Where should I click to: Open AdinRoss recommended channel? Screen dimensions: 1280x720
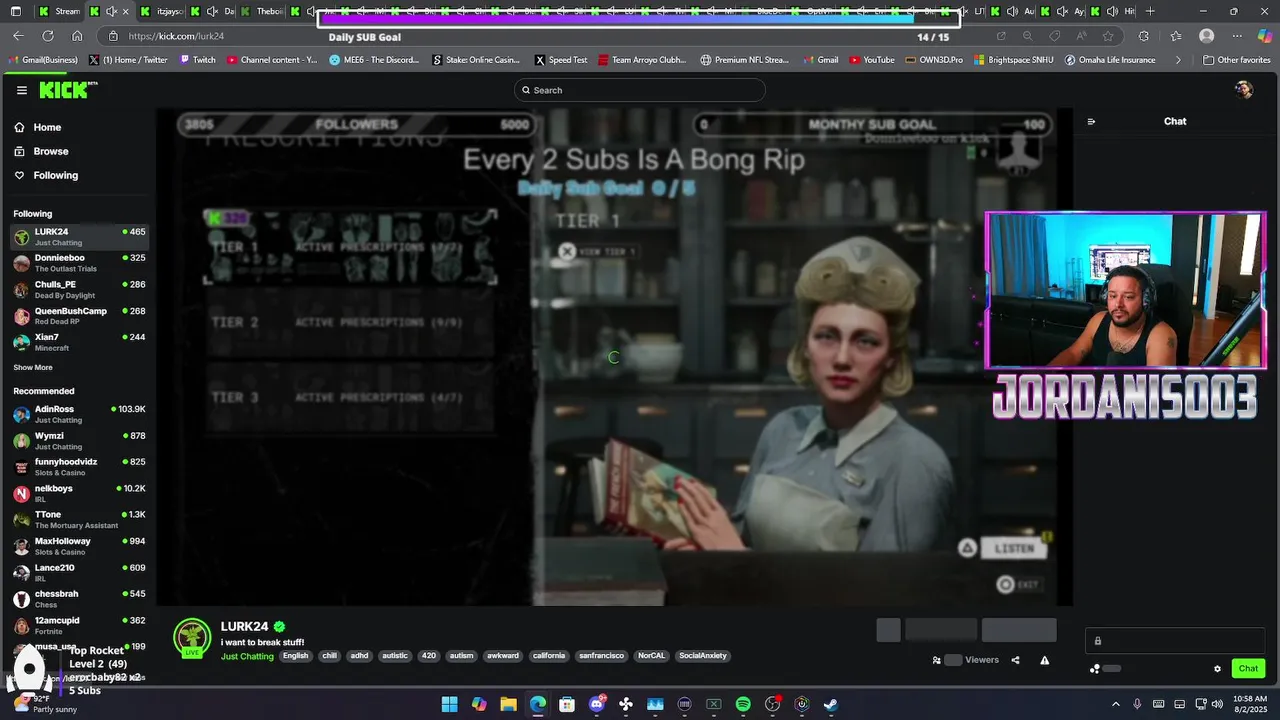[x=78, y=414]
